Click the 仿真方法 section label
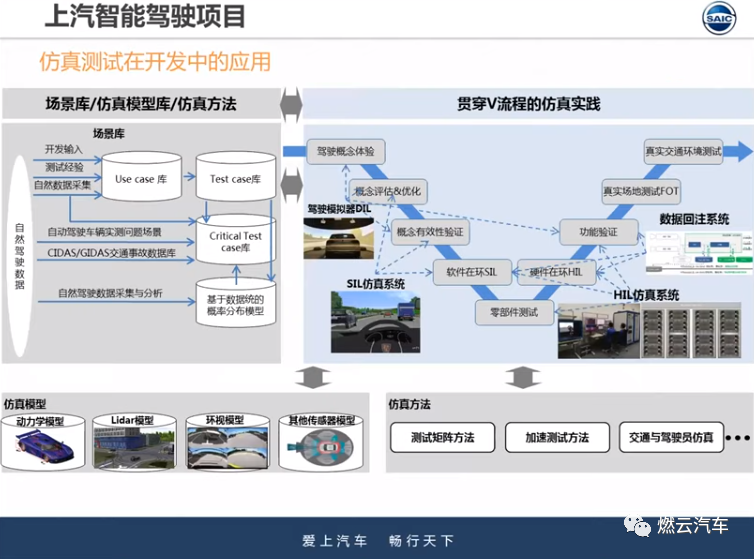754x559 pixels. tap(409, 404)
